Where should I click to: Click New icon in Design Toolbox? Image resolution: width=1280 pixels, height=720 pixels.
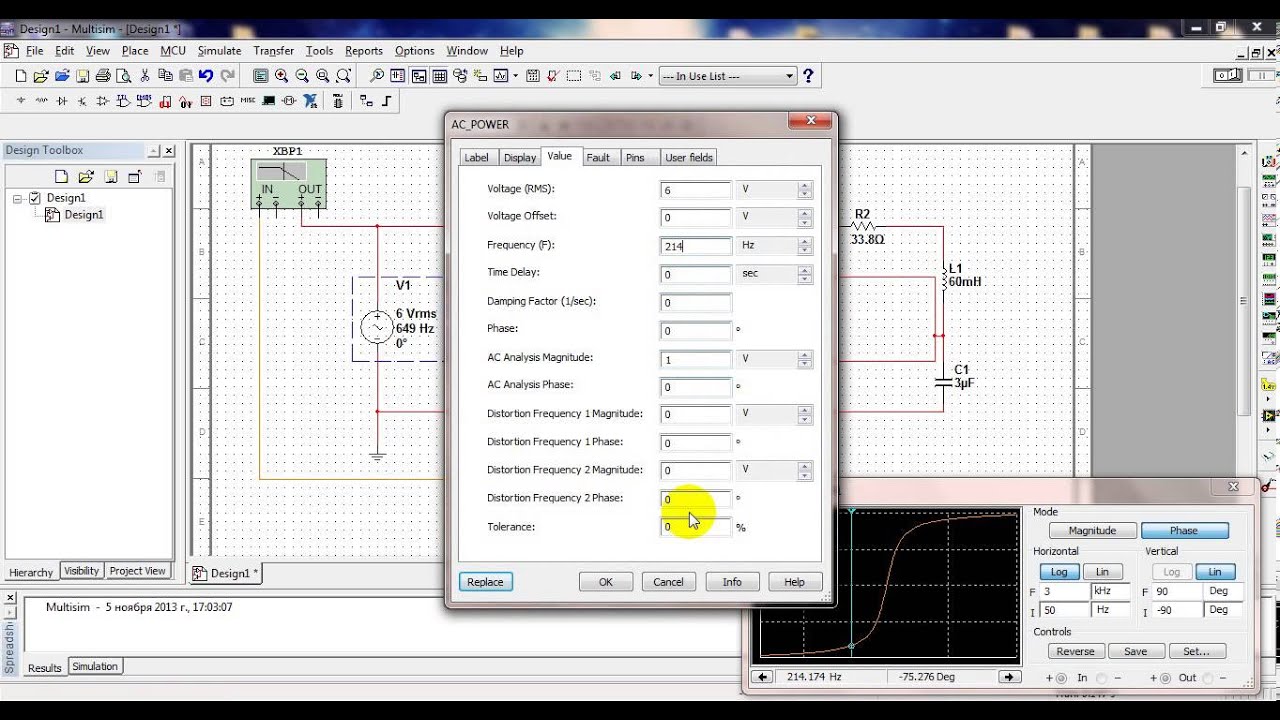click(x=61, y=177)
